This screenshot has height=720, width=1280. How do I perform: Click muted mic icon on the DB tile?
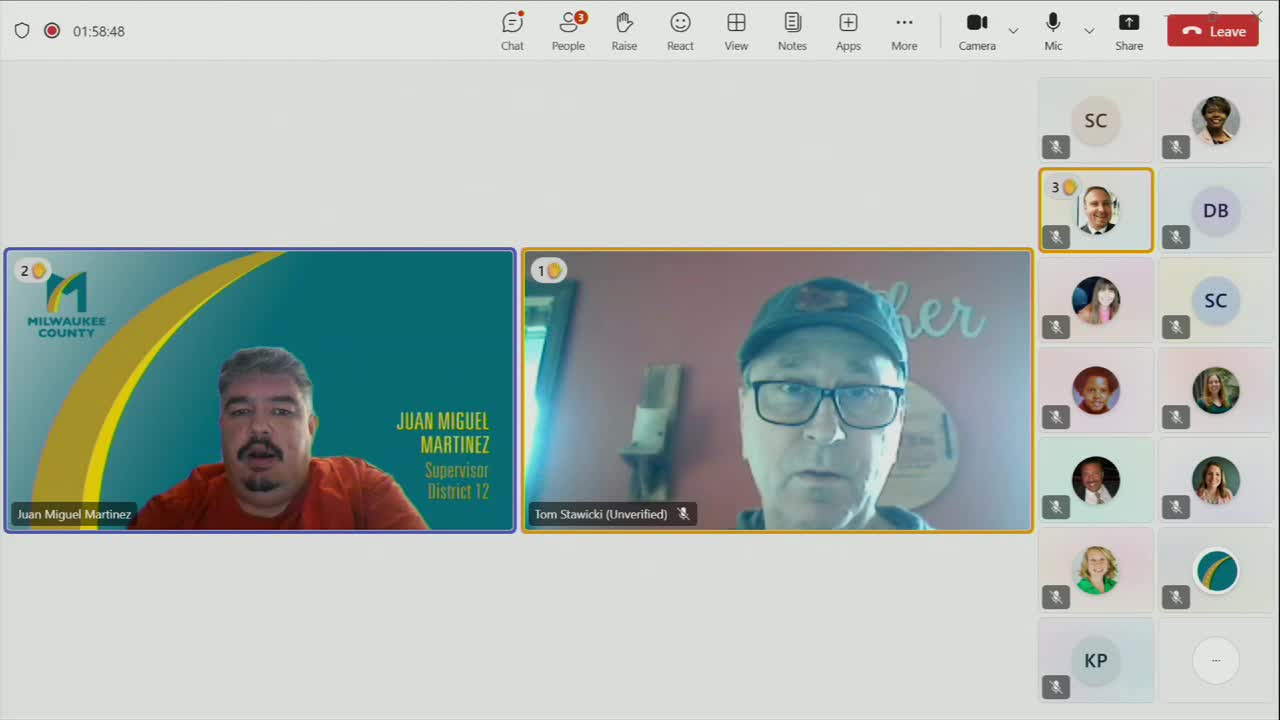click(x=1176, y=237)
